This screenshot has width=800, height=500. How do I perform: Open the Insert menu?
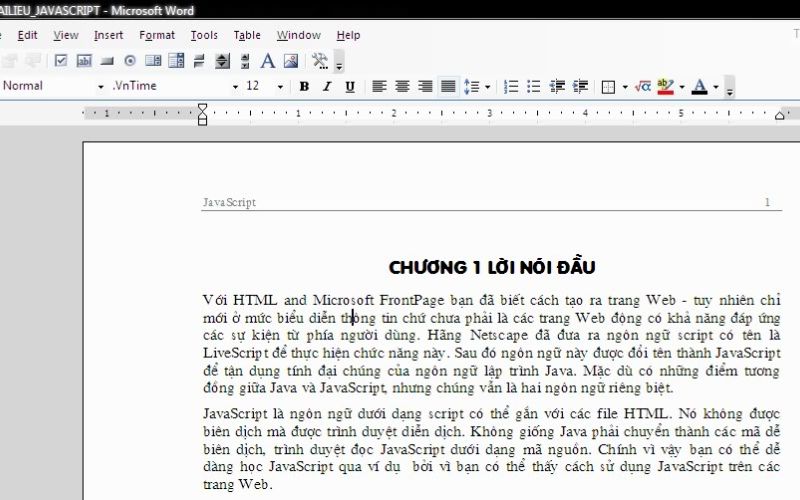[108, 35]
